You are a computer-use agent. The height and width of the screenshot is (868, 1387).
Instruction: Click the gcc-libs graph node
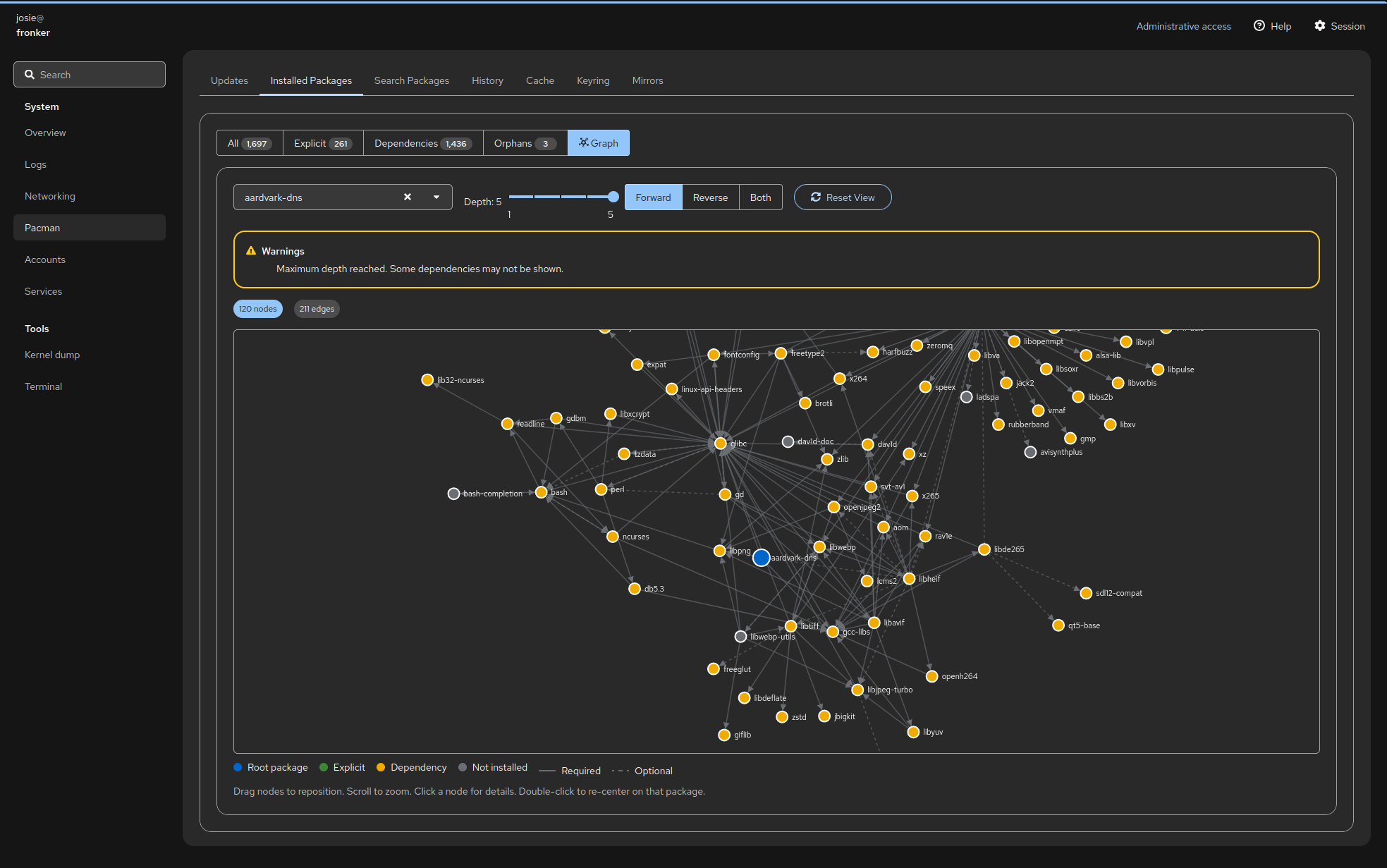point(833,632)
